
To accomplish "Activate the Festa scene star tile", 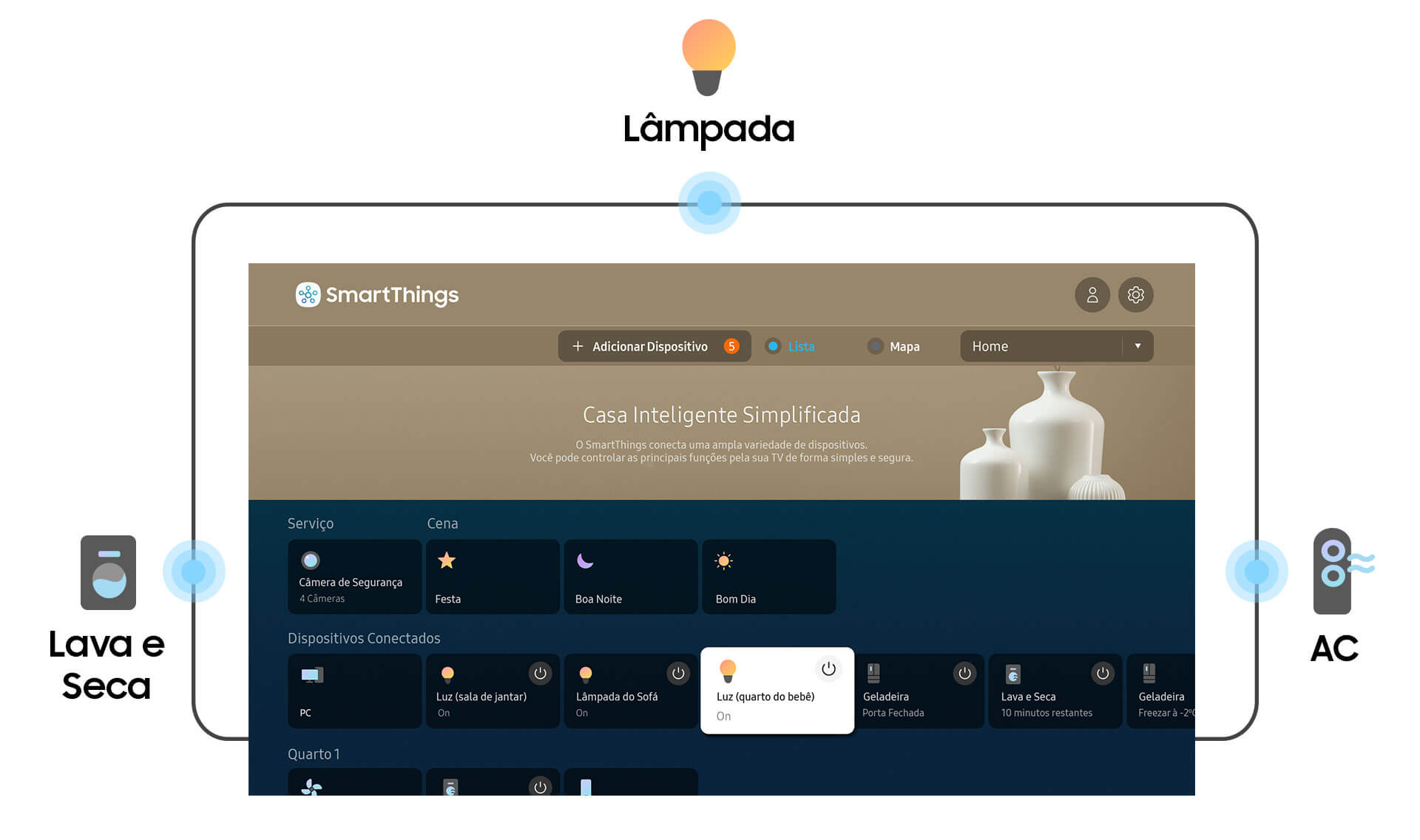I will (x=493, y=577).
